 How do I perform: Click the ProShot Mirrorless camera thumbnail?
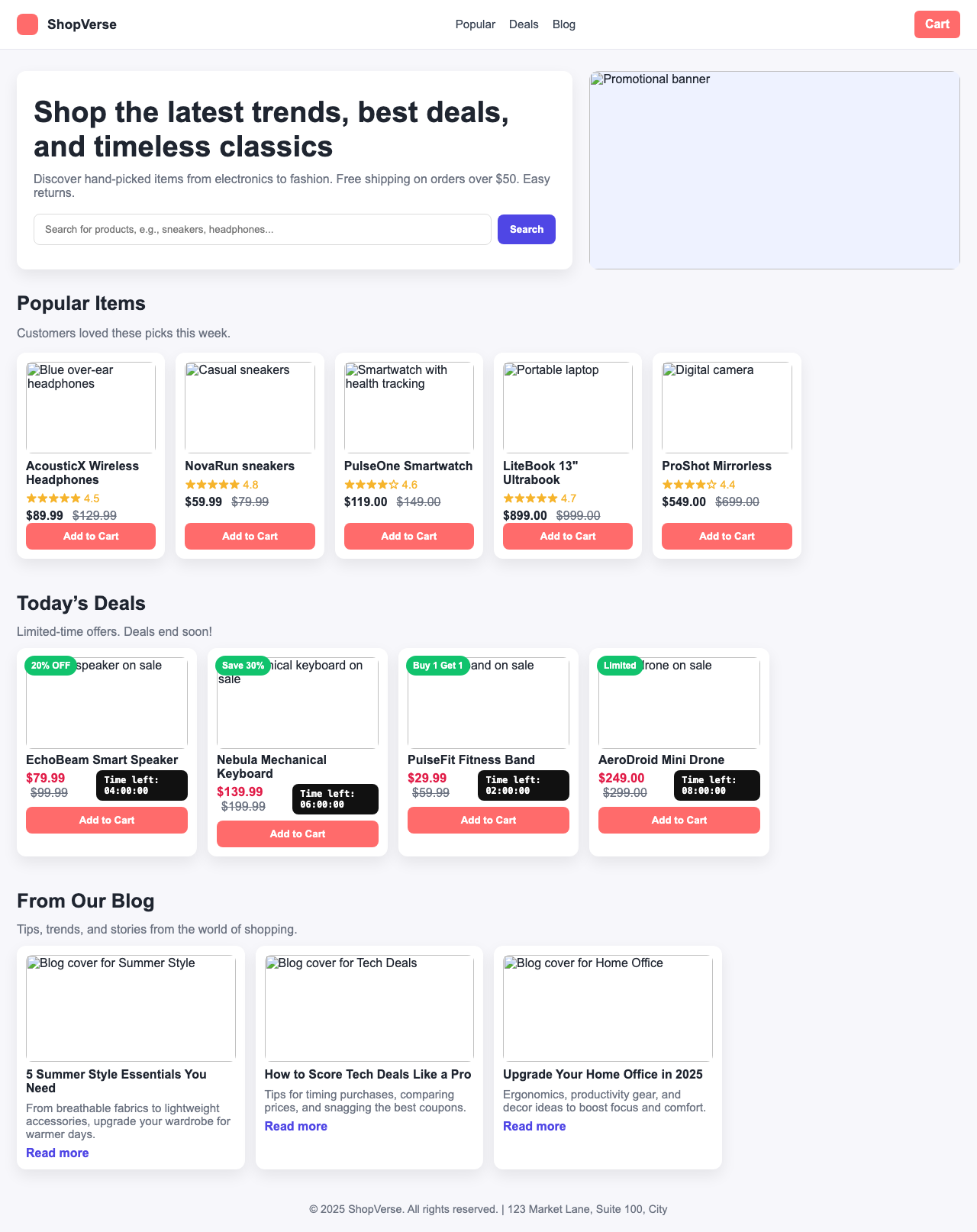726,407
